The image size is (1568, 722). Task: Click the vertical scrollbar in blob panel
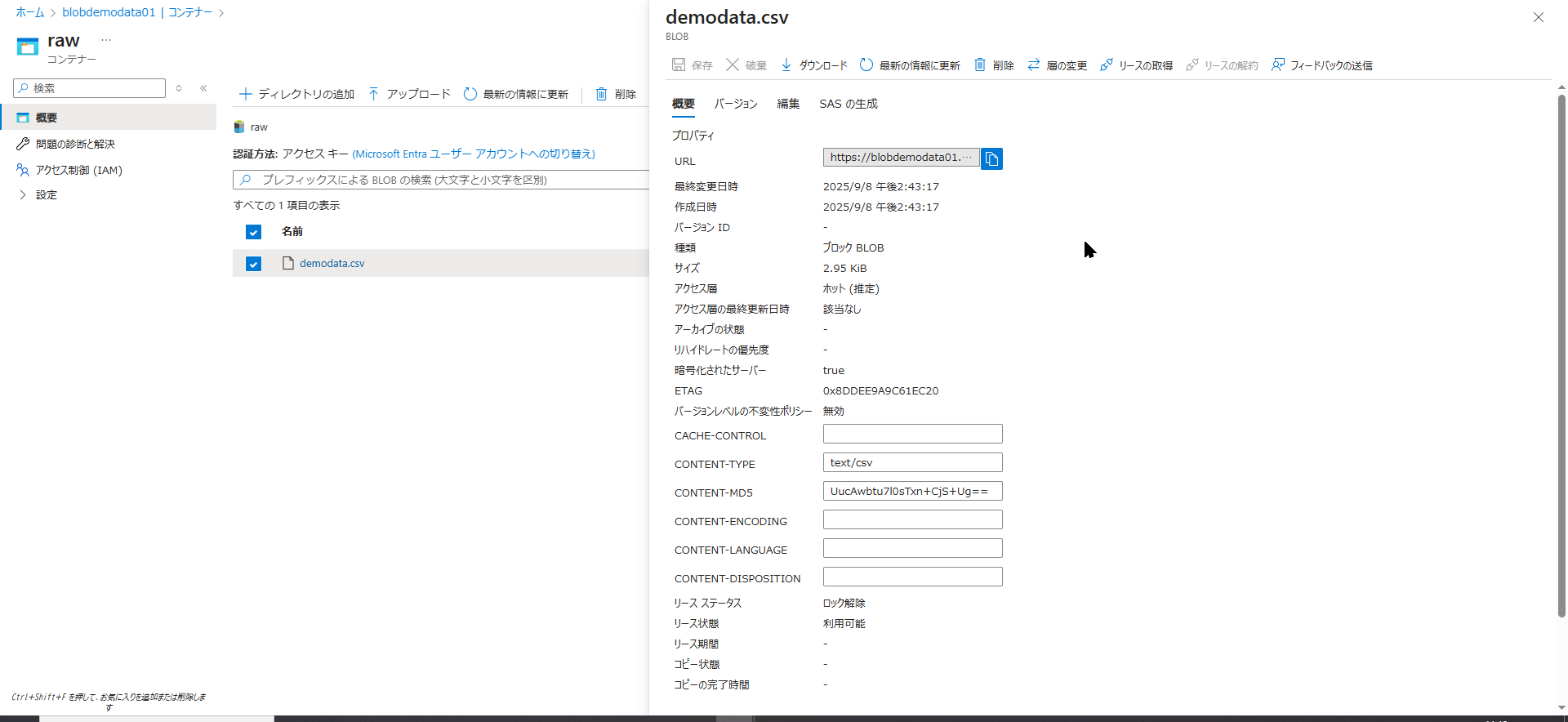click(x=1561, y=359)
